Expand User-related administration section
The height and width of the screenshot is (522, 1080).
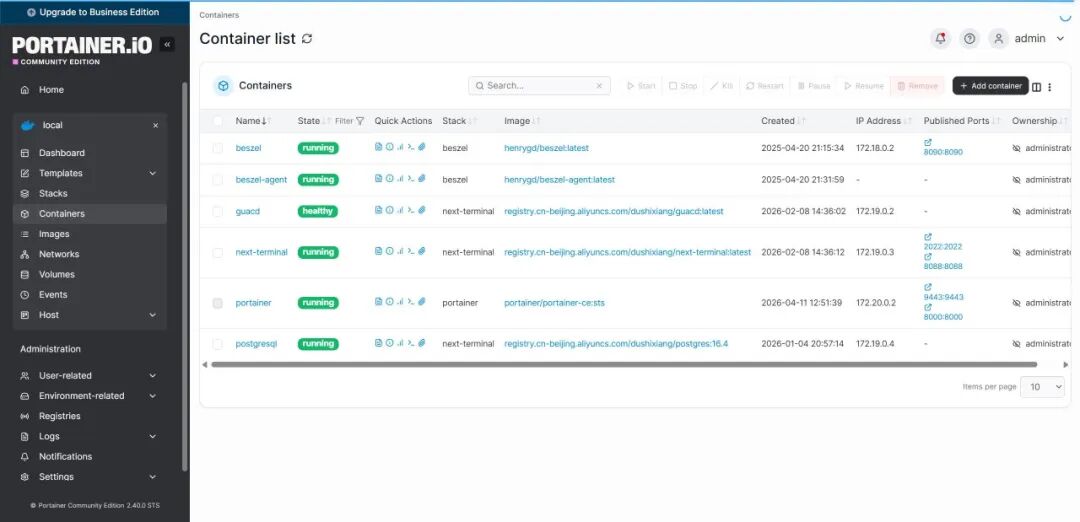(153, 376)
